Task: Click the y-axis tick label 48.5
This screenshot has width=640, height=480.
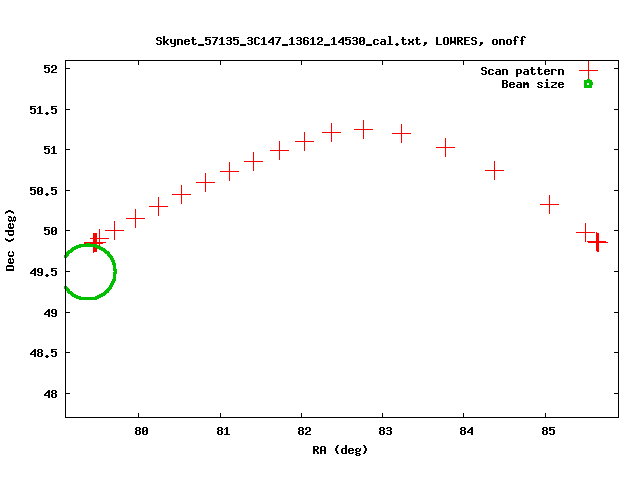Action: pos(44,353)
